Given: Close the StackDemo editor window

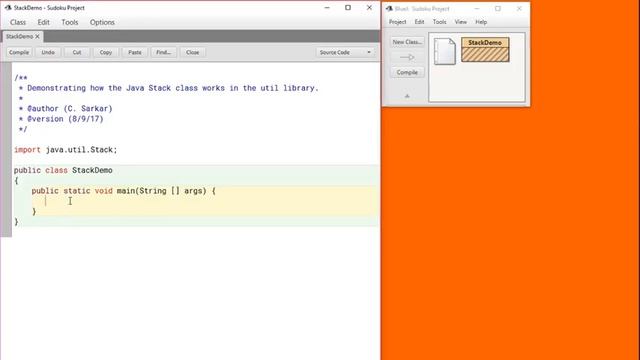Looking at the screenshot, I should click(369, 8).
